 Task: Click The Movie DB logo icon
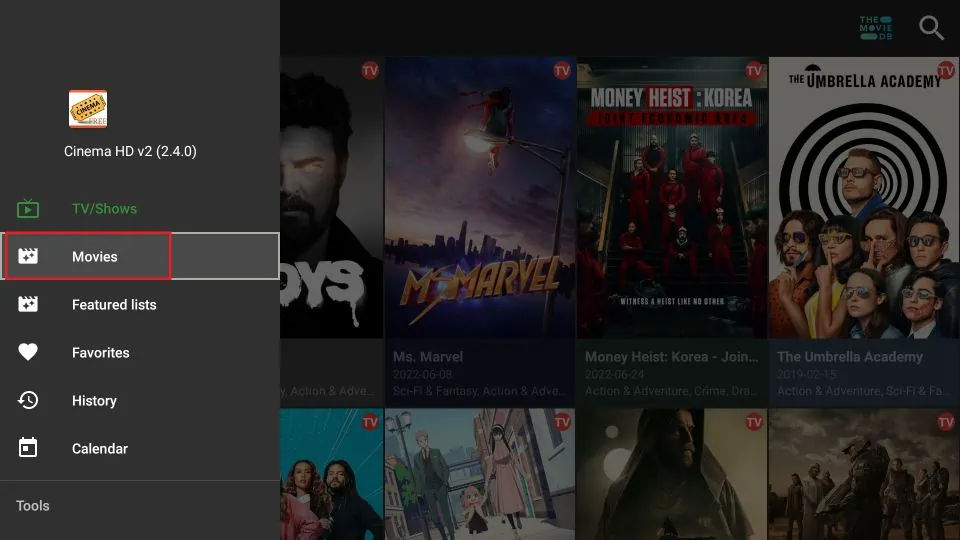point(875,28)
